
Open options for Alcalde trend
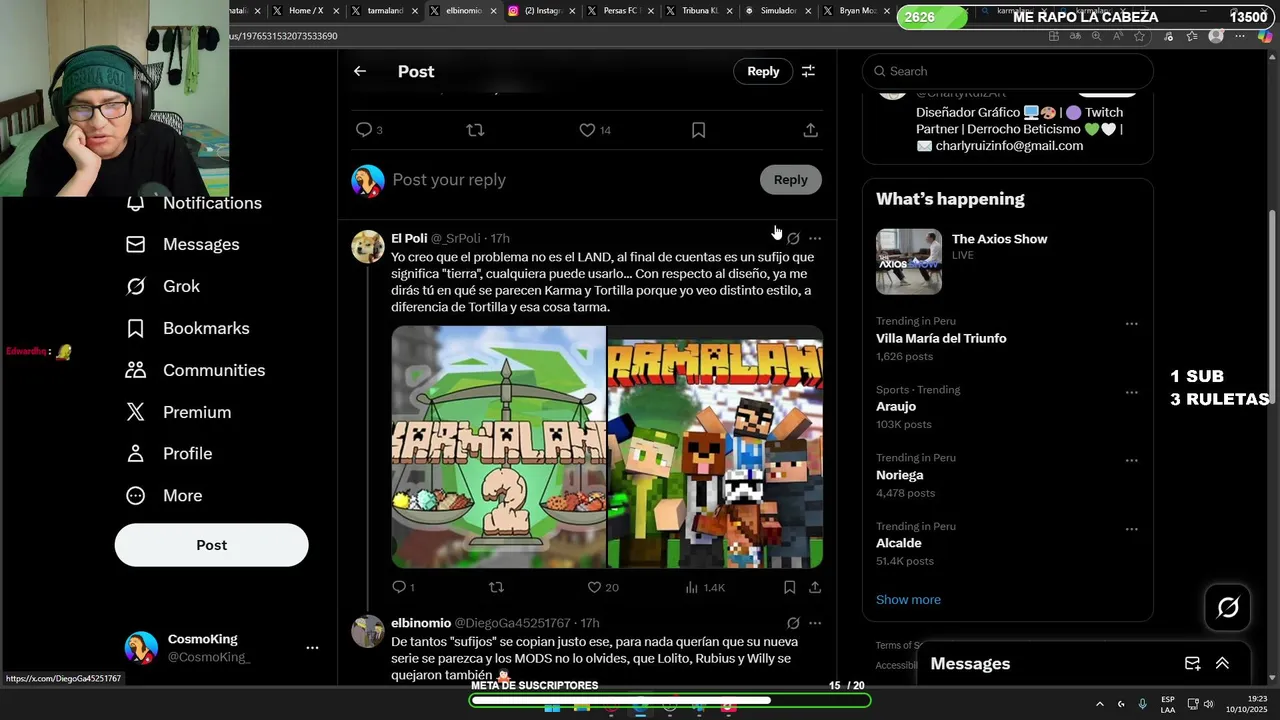tap(1132, 529)
